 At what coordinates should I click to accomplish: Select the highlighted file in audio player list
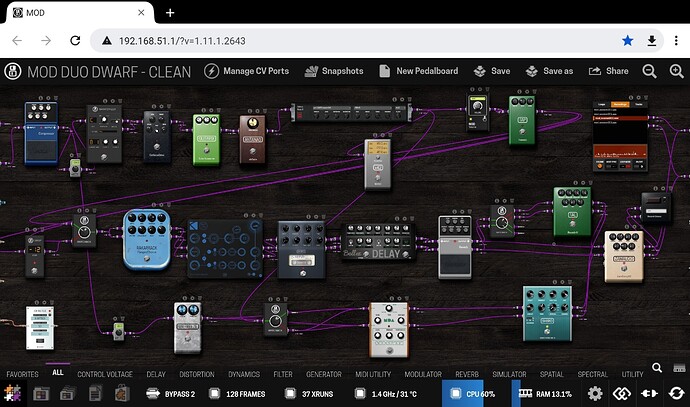point(620,117)
